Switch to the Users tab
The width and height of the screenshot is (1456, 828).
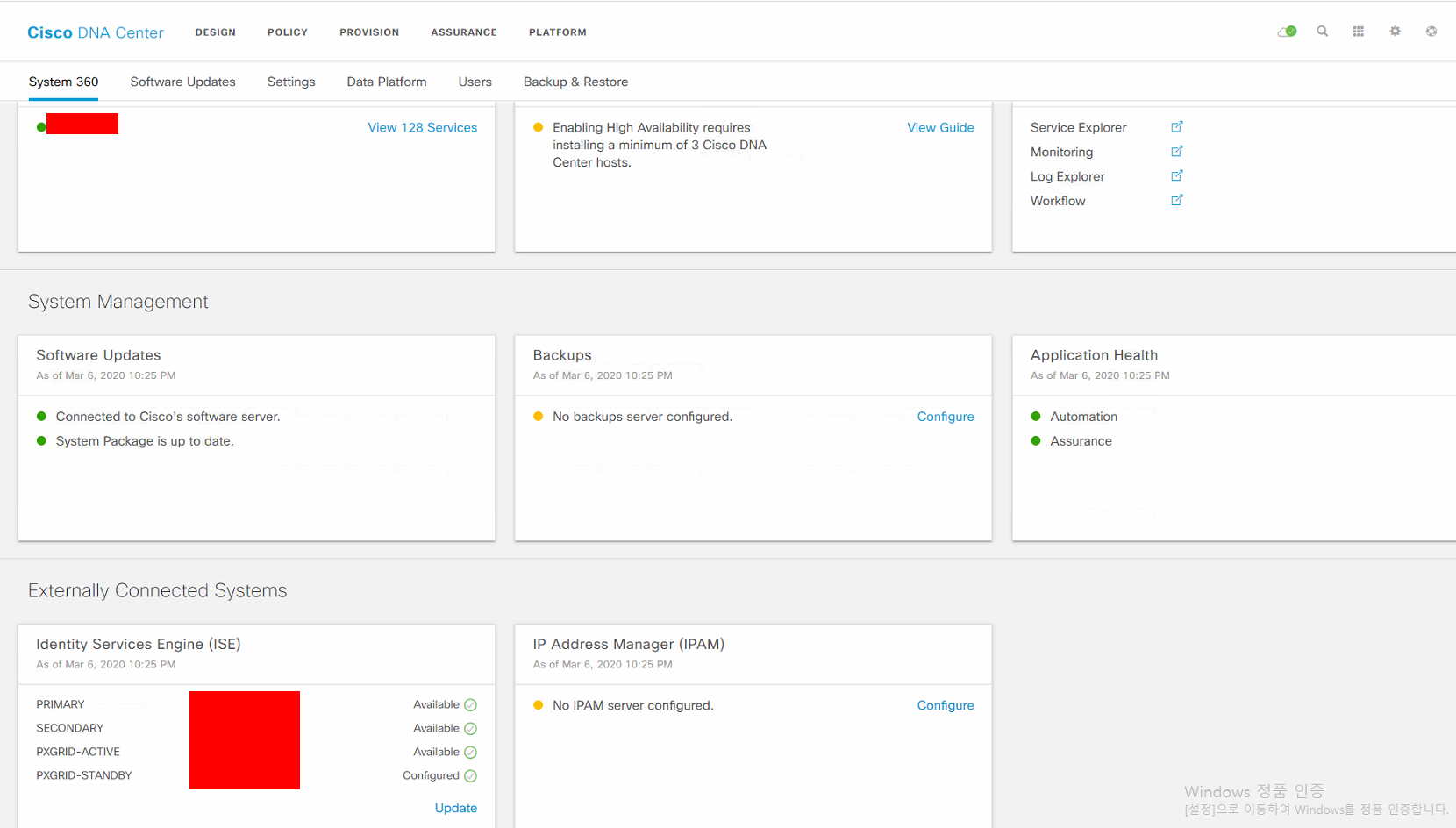pyautogui.click(x=475, y=82)
